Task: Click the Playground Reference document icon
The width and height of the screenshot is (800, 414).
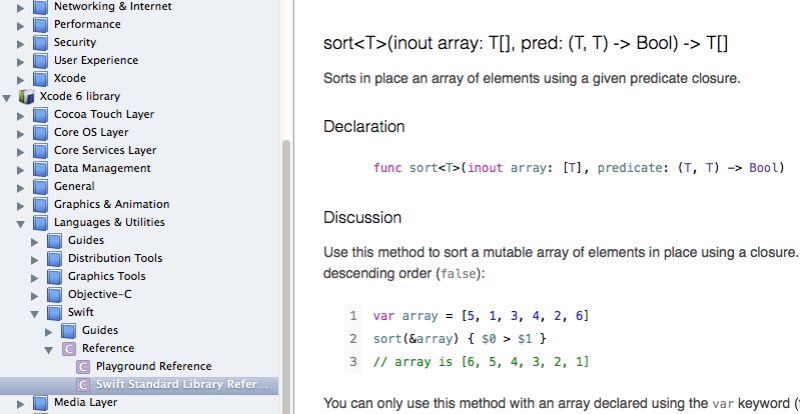Action: pyautogui.click(x=83, y=366)
